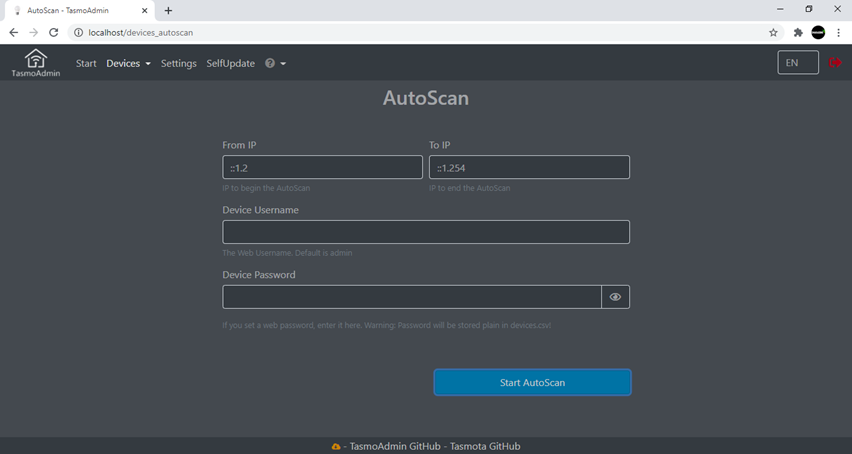This screenshot has height=454, width=852.
Task: Open the SelfUpdate page
Action: point(230,63)
